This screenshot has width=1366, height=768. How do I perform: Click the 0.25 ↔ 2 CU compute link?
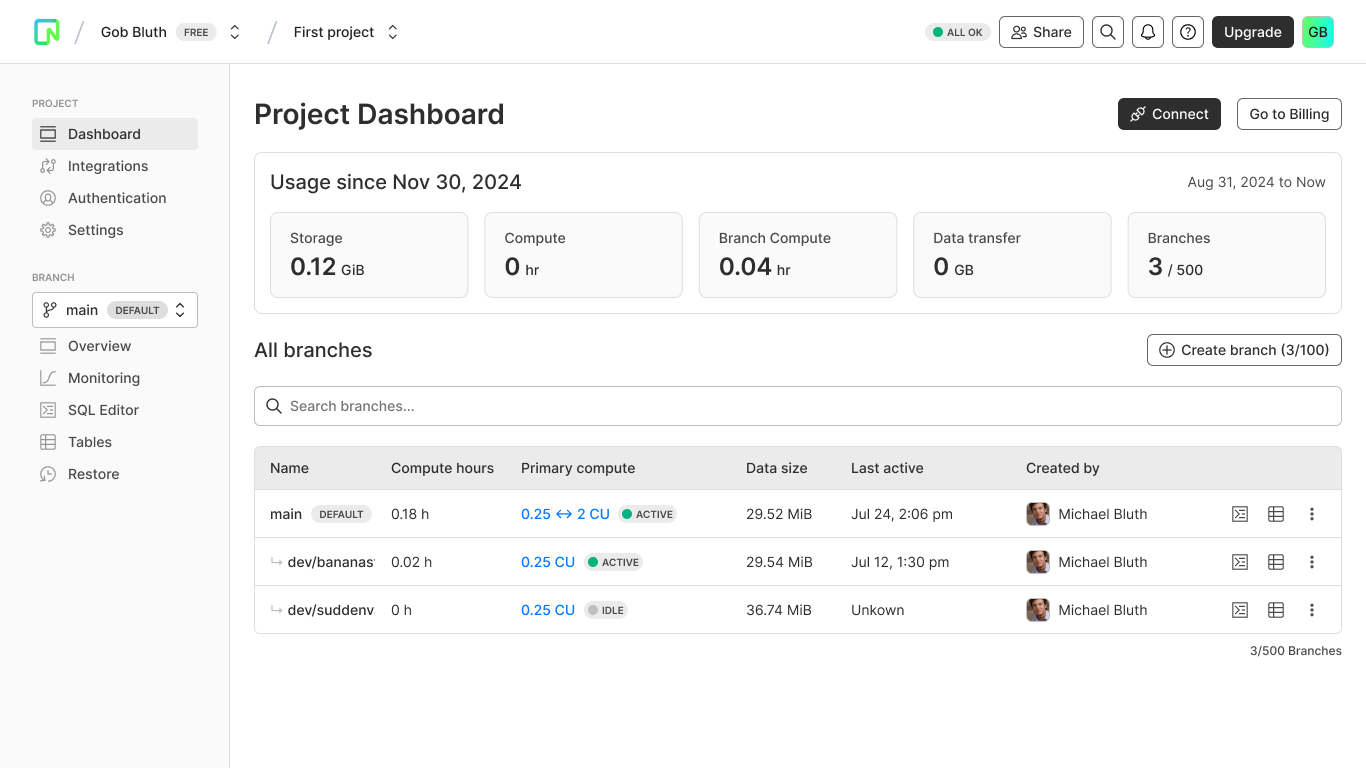pos(565,514)
